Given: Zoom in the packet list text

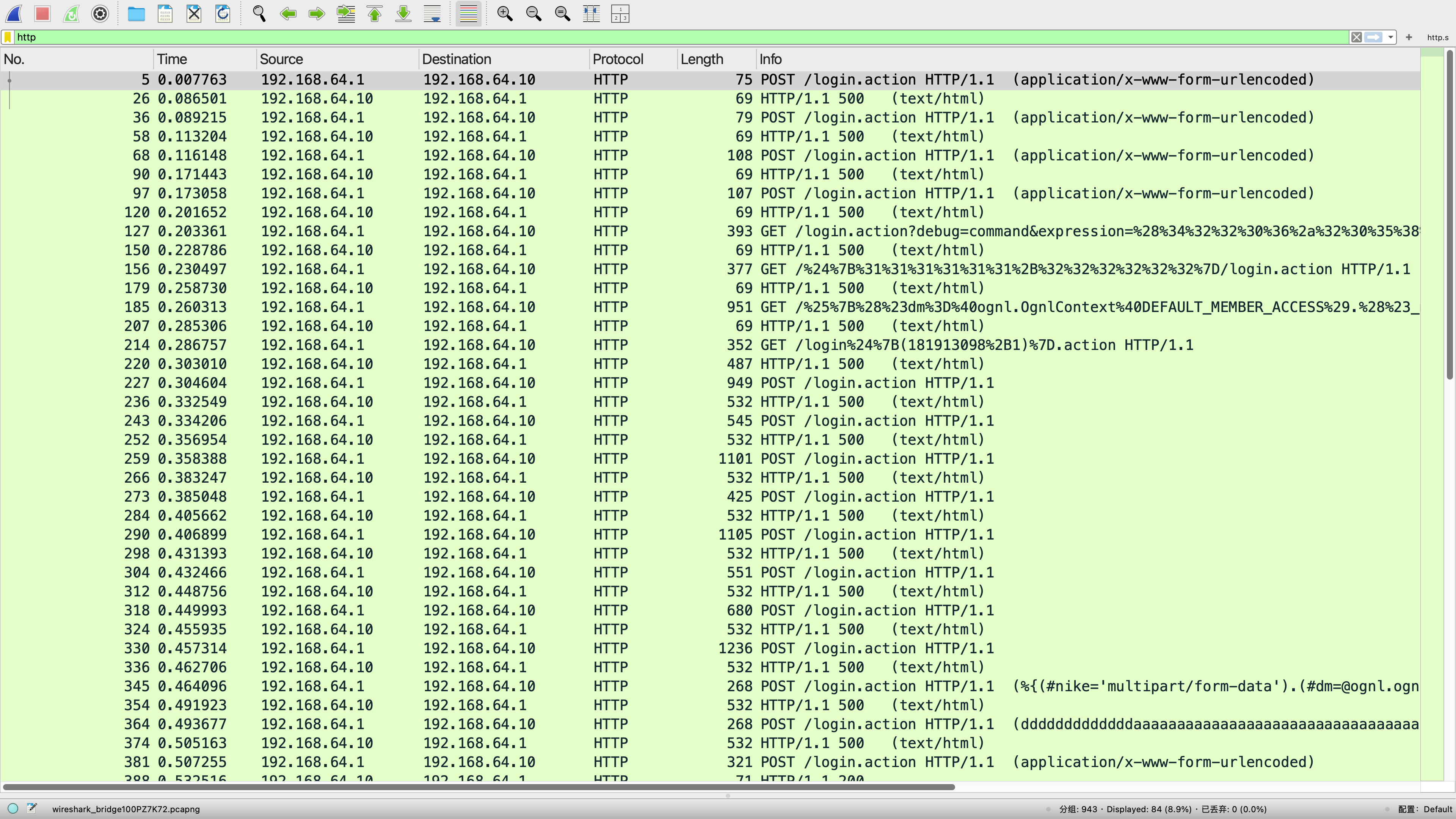Looking at the screenshot, I should [x=505, y=14].
